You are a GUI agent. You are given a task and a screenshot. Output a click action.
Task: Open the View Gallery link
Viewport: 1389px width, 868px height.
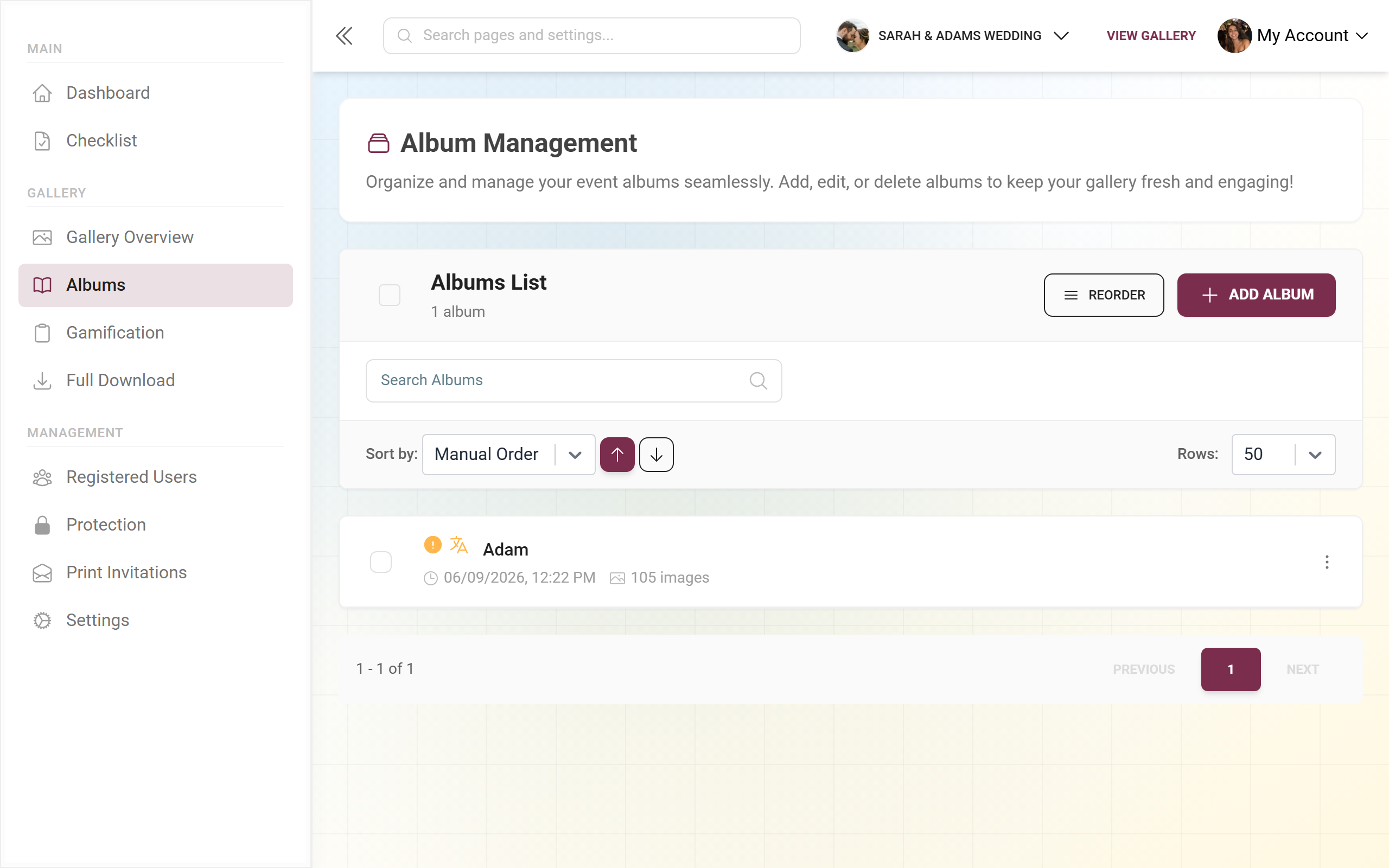point(1151,36)
